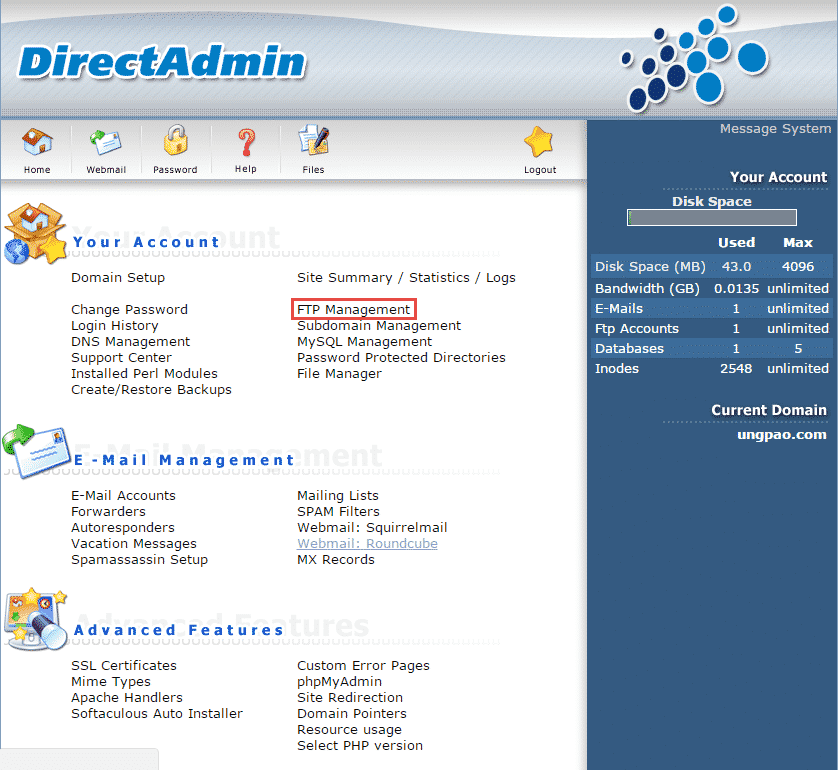838x770 pixels.
Task: Open SSL Certificates
Action: point(124,666)
